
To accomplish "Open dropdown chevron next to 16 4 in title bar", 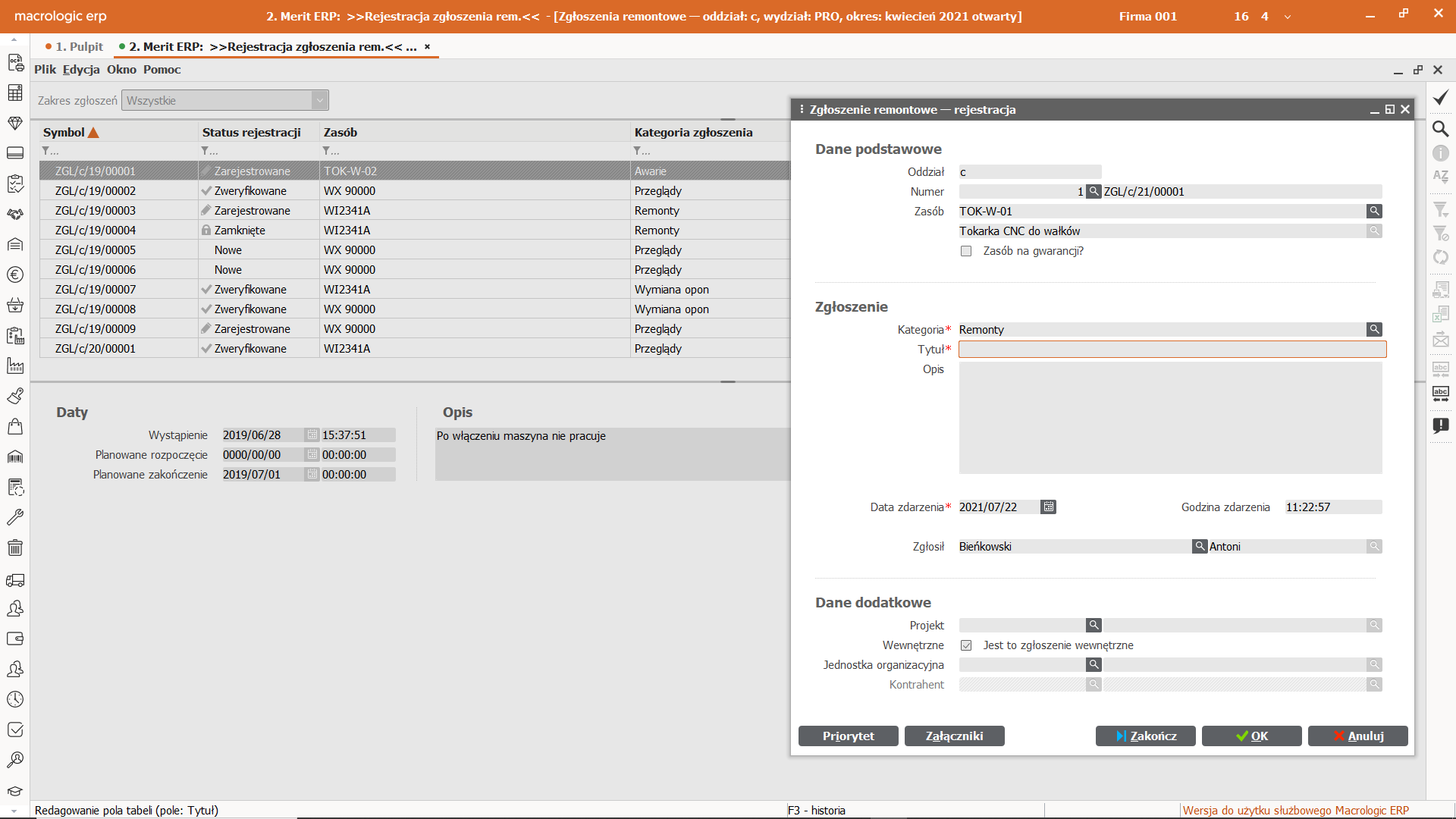I will [1287, 17].
